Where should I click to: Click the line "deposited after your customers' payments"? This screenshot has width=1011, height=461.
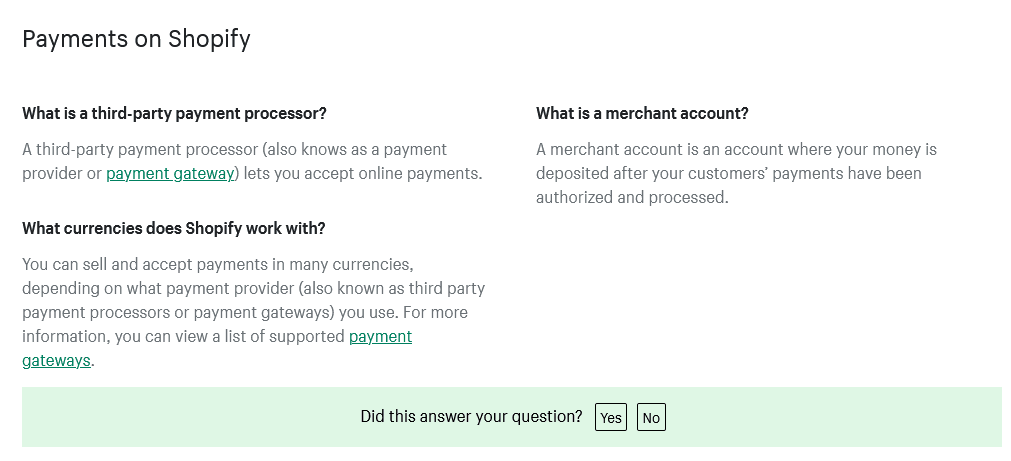point(728,173)
